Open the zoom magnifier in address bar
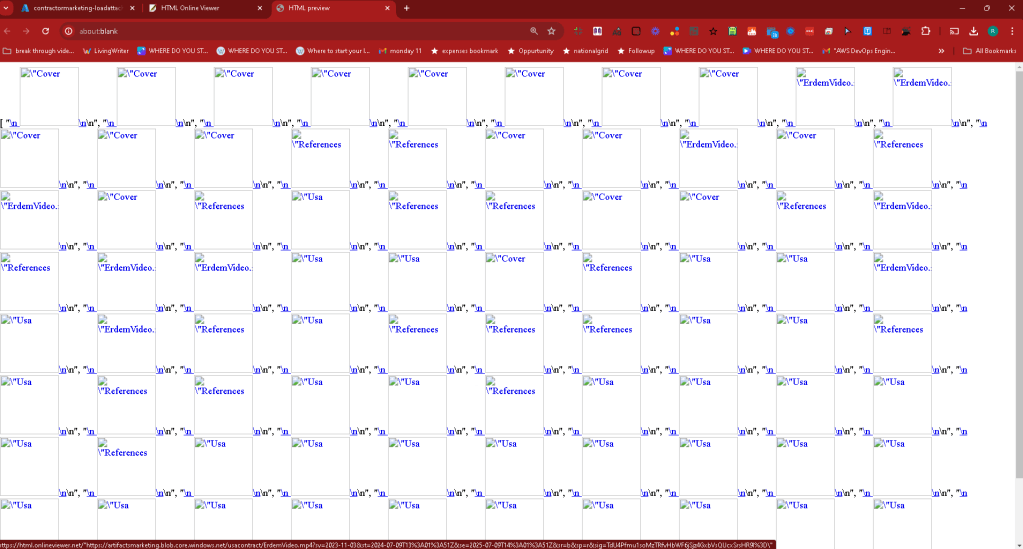Image resolution: width=1023 pixels, height=549 pixels. tap(534, 31)
